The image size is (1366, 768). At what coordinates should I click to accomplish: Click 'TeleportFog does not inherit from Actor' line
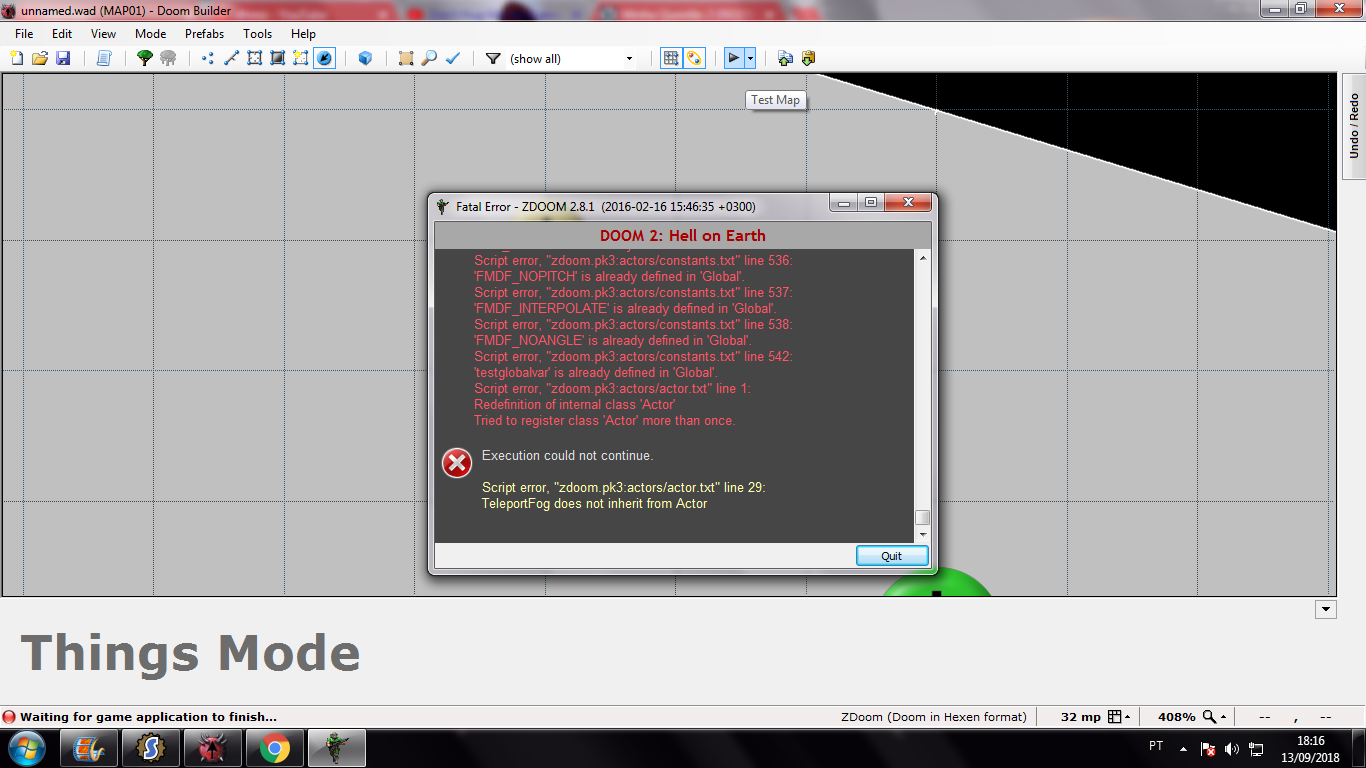click(x=595, y=504)
